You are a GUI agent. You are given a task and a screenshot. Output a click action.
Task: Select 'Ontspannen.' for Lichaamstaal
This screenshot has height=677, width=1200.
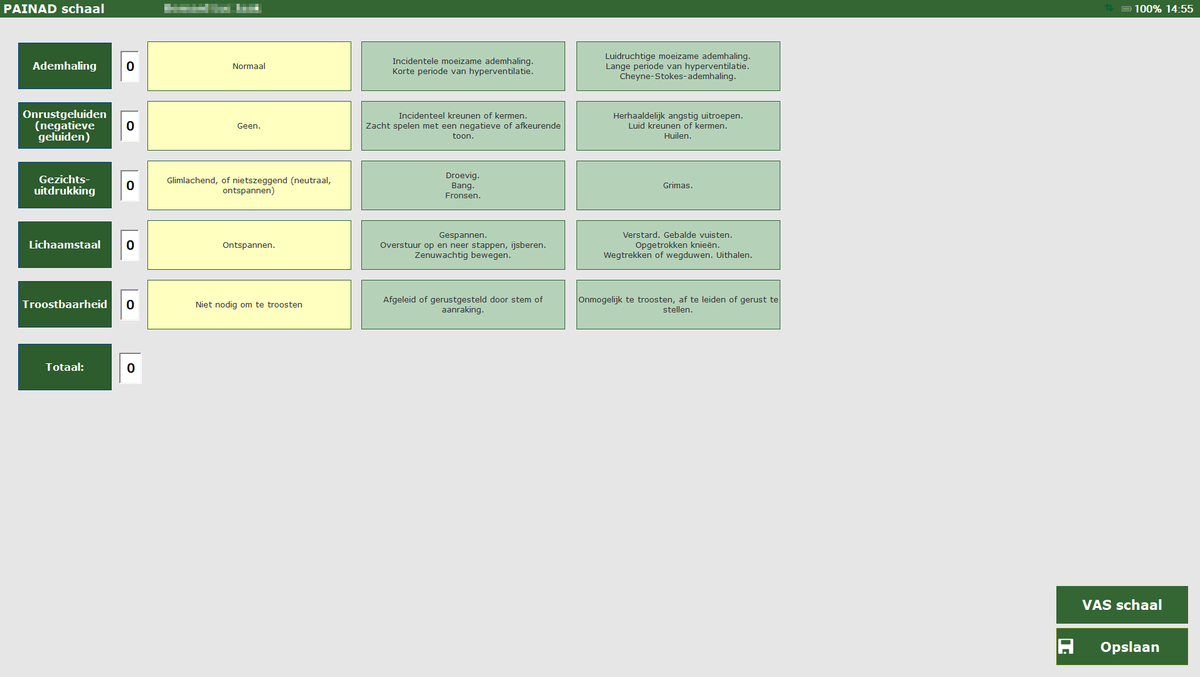pyautogui.click(x=249, y=245)
